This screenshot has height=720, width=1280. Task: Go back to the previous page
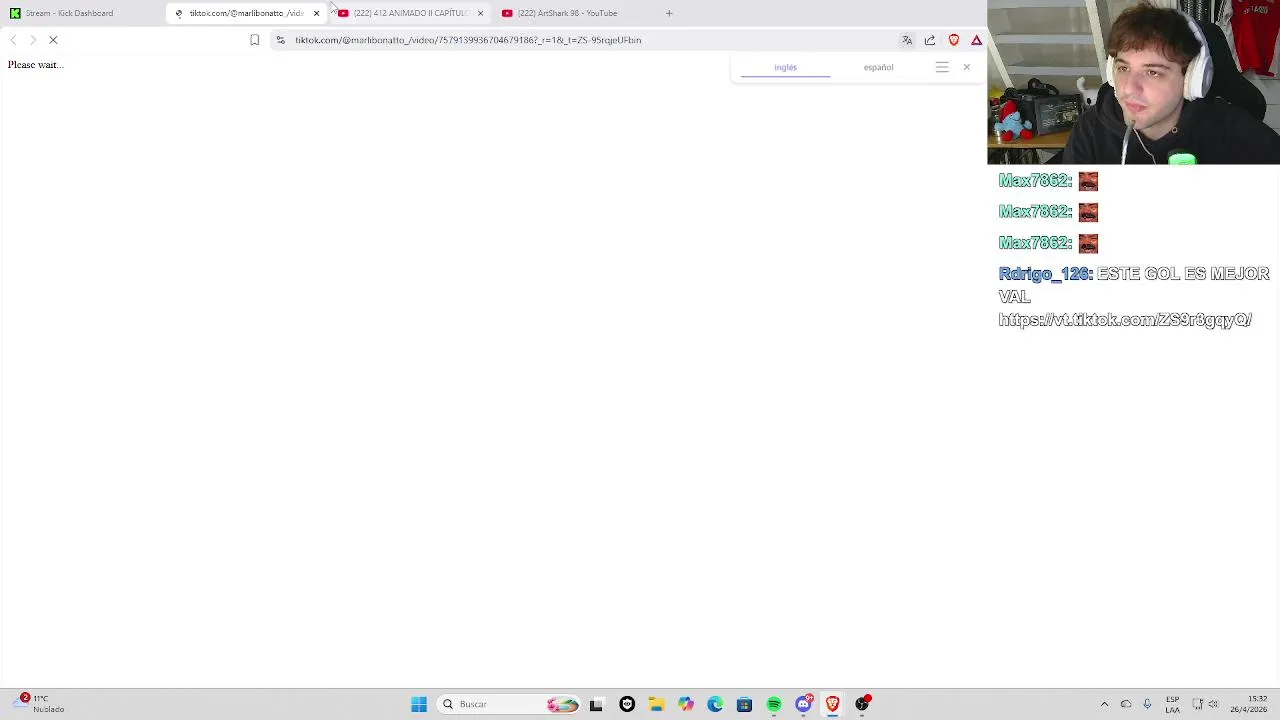13,40
